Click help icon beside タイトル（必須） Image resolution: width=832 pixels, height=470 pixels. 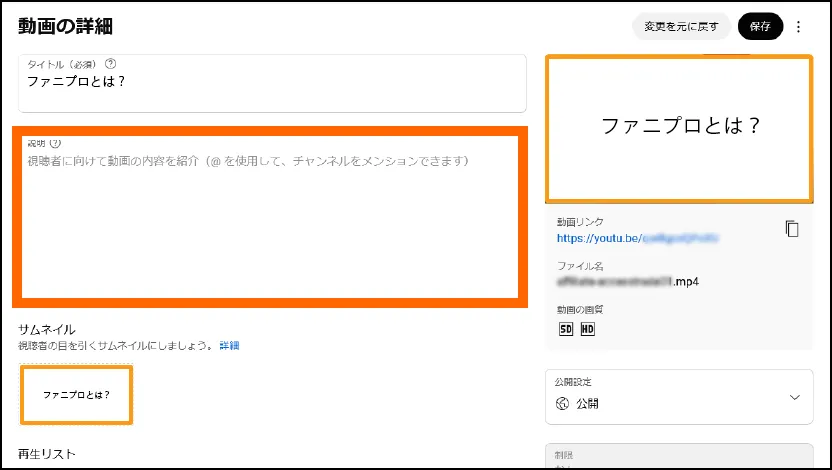pos(110,64)
